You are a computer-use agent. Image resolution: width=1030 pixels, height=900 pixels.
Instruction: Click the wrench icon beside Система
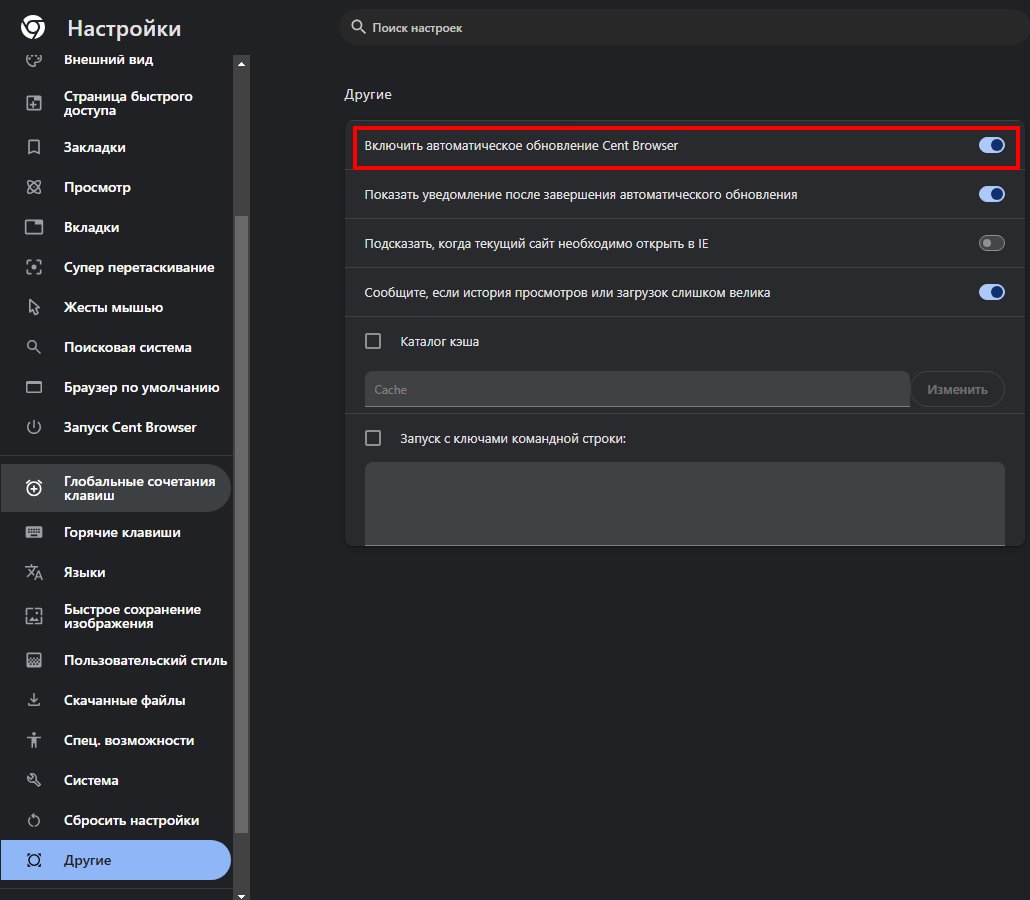pyautogui.click(x=34, y=780)
